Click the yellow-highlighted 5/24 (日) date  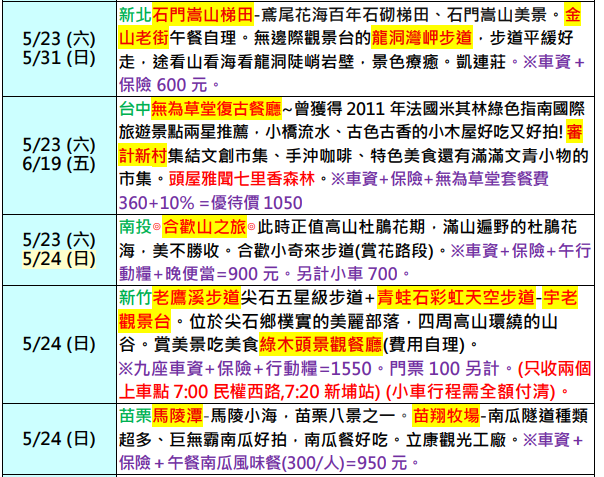pos(58,258)
